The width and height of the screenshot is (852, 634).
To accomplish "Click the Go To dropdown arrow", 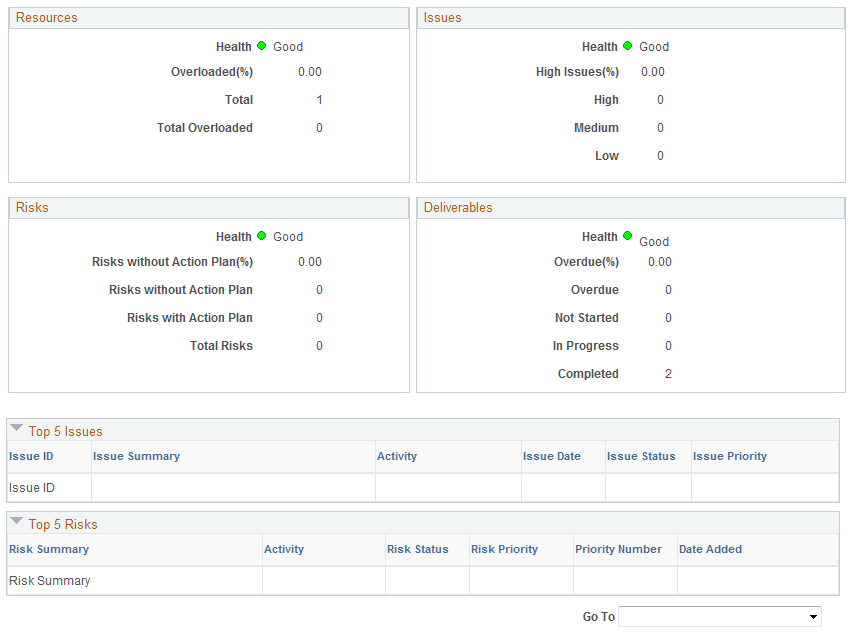I will point(810,616).
